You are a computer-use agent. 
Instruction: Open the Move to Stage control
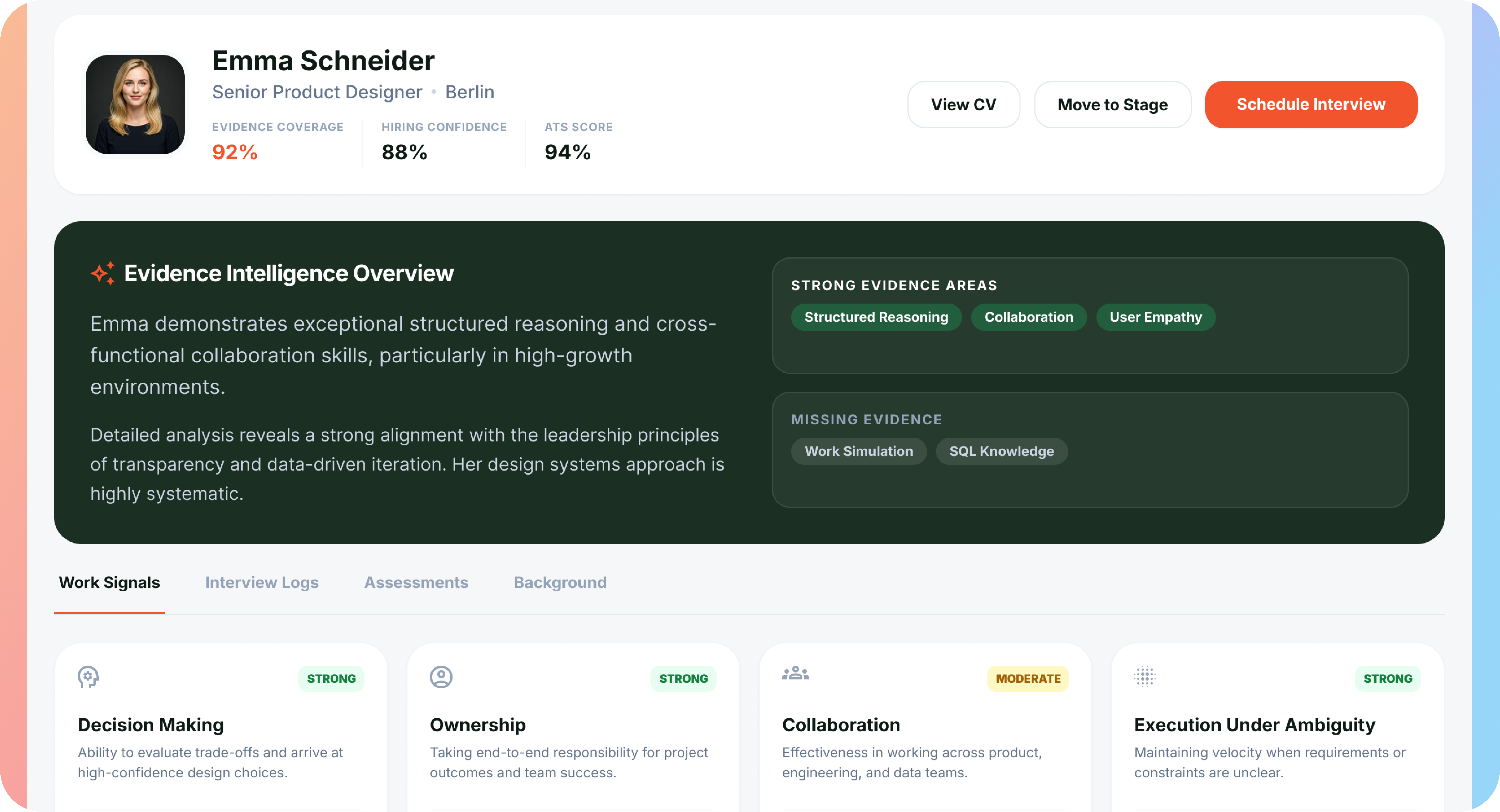click(x=1112, y=105)
